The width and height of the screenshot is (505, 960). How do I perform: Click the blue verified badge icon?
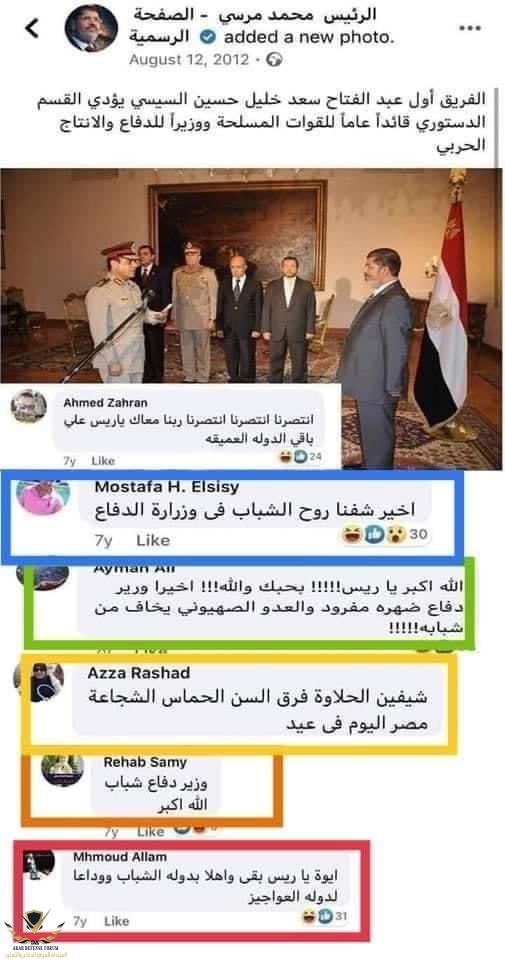point(209,37)
